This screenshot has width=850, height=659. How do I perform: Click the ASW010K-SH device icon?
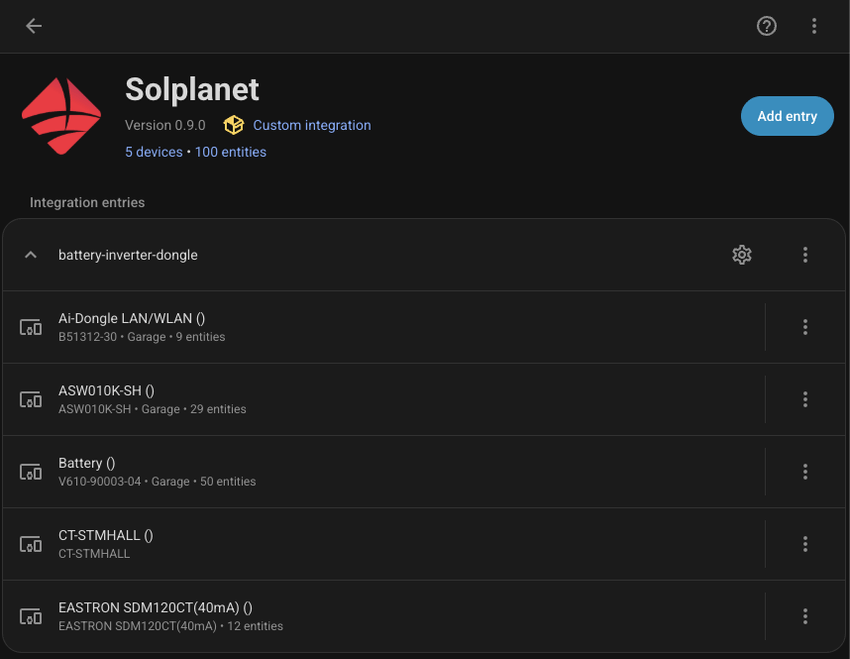point(31,399)
